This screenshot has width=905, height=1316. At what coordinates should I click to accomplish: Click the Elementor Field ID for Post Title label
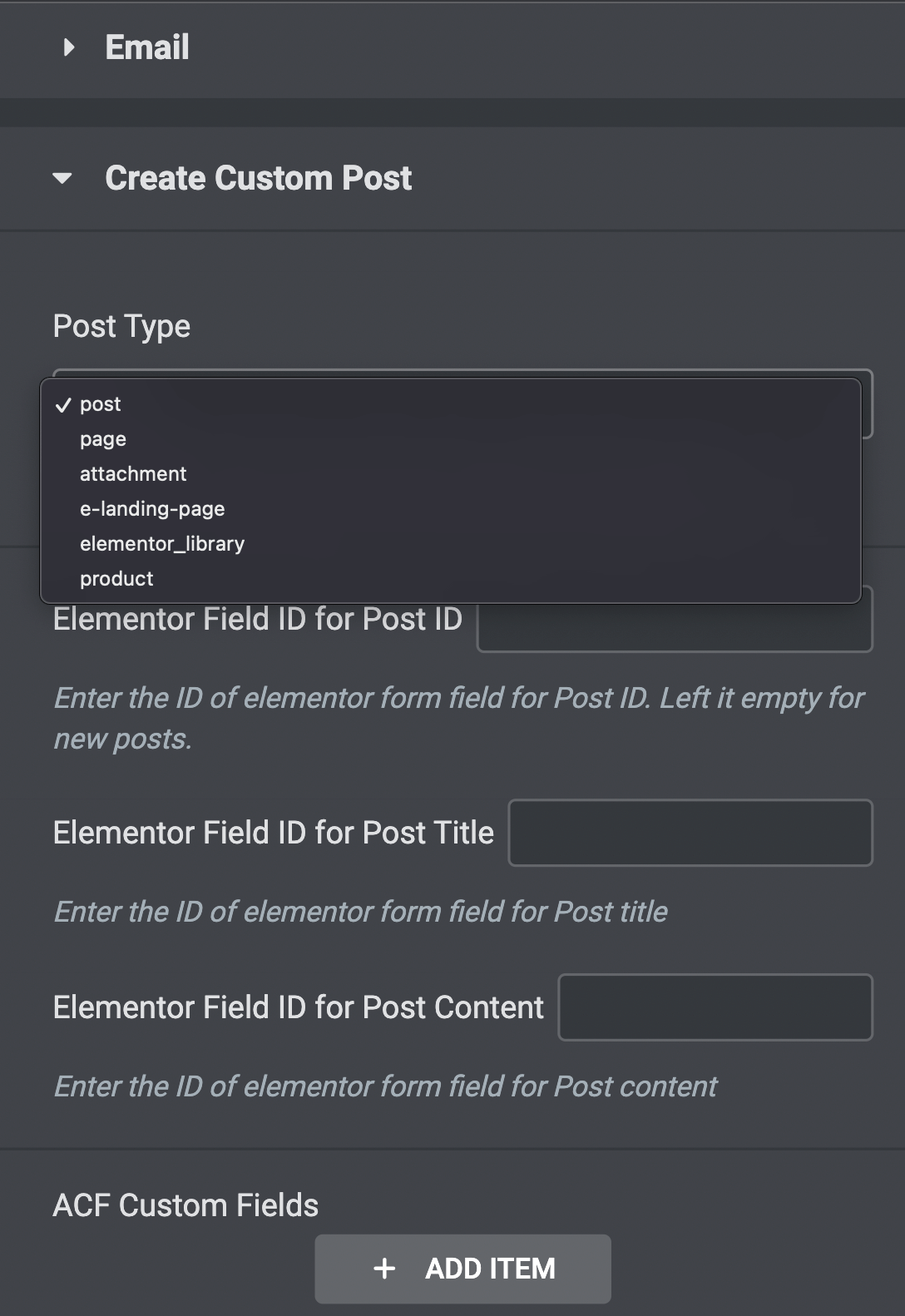(x=274, y=833)
